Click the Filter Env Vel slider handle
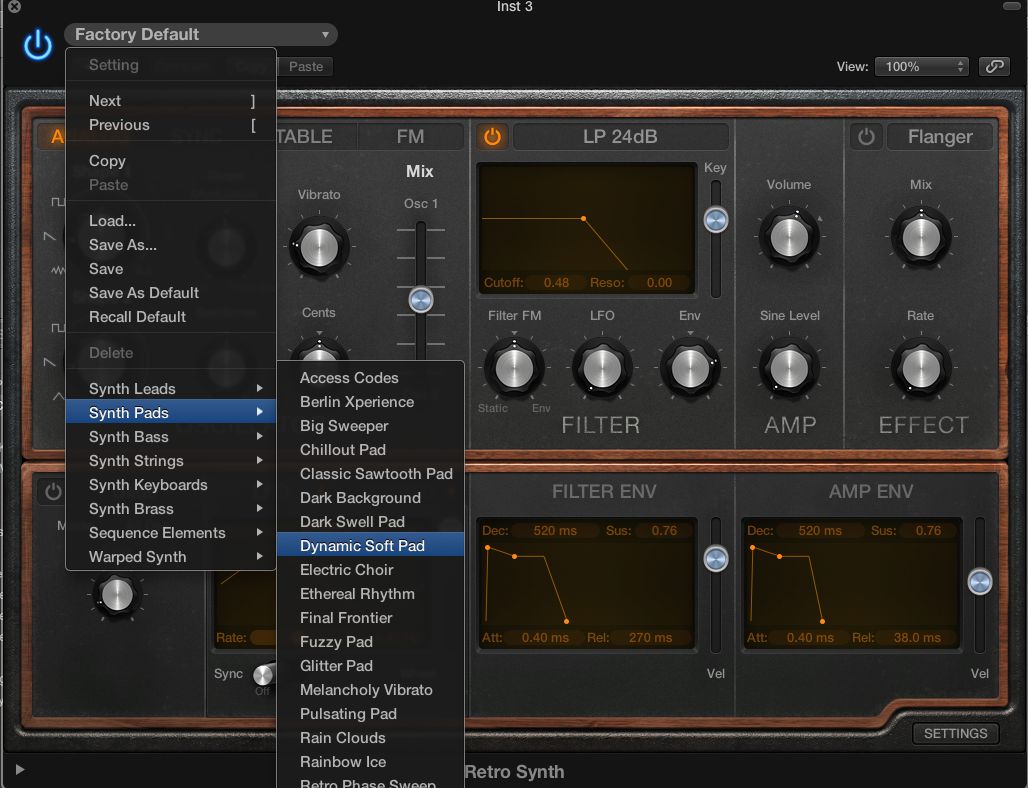This screenshot has height=788, width=1028. (x=715, y=559)
